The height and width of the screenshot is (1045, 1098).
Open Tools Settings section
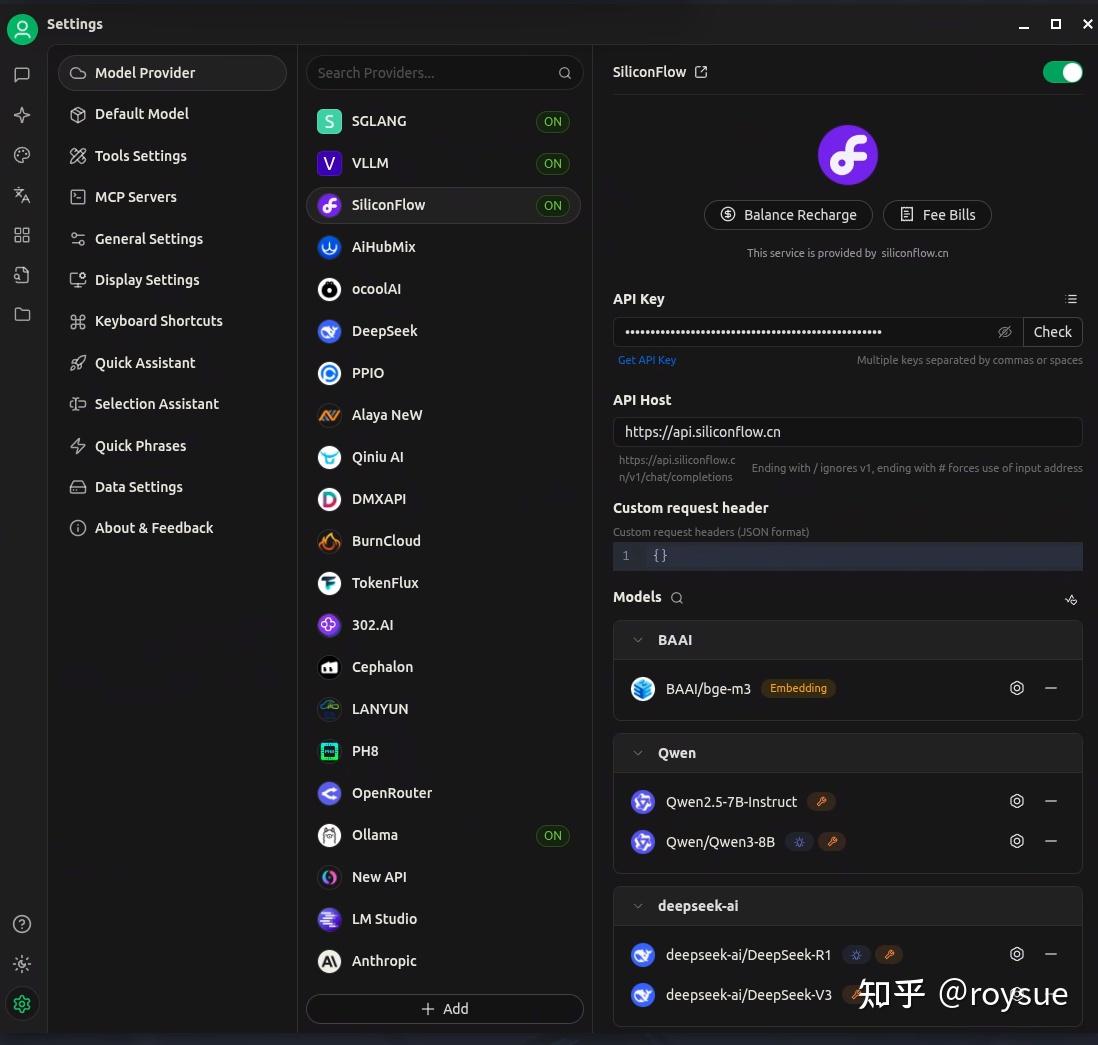[172, 155]
